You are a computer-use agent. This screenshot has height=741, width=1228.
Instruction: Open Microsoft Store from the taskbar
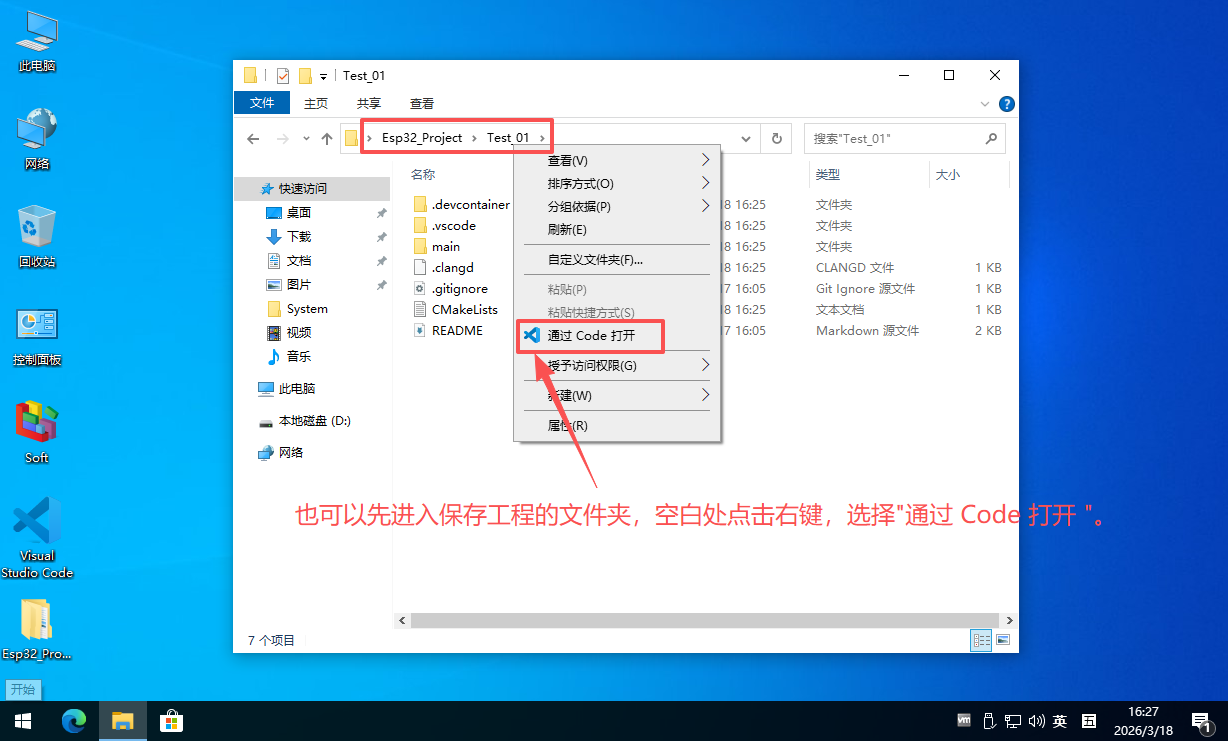[x=171, y=721]
